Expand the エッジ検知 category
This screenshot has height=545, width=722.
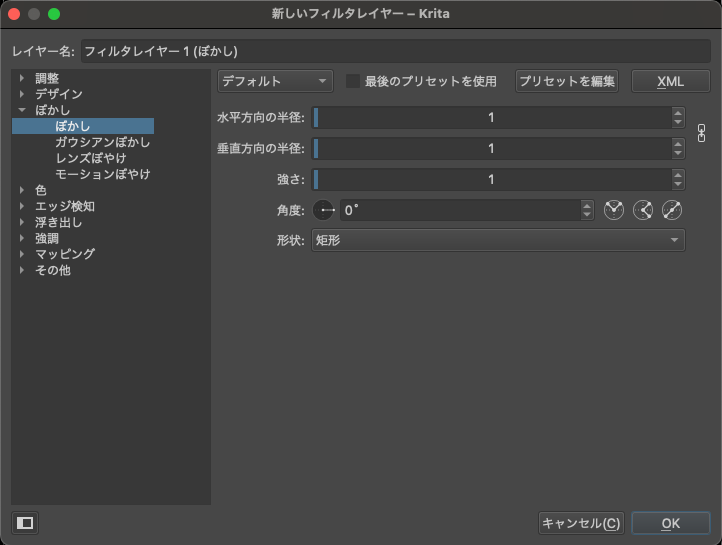pos(22,206)
